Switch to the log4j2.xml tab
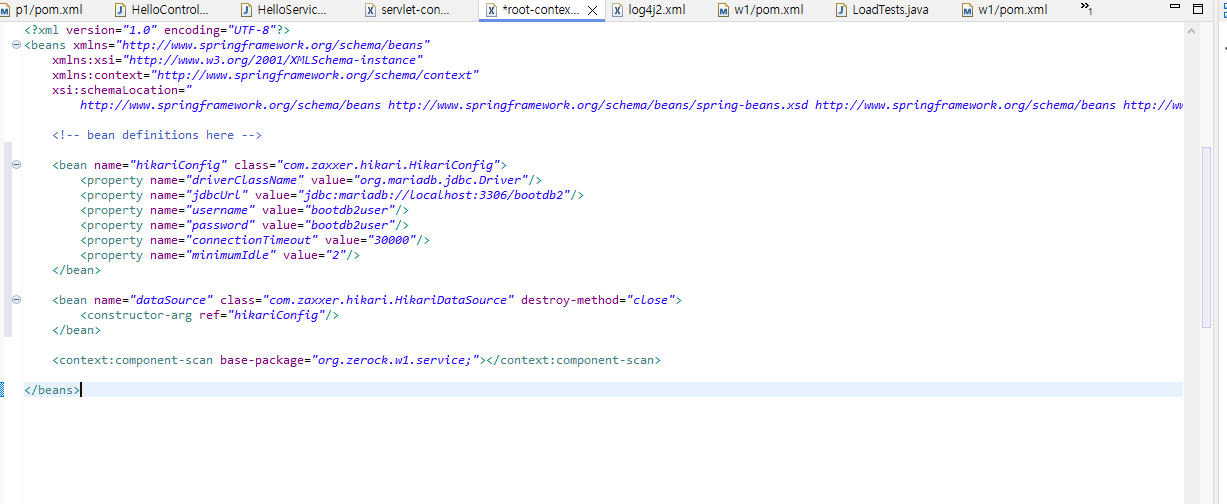 point(647,10)
